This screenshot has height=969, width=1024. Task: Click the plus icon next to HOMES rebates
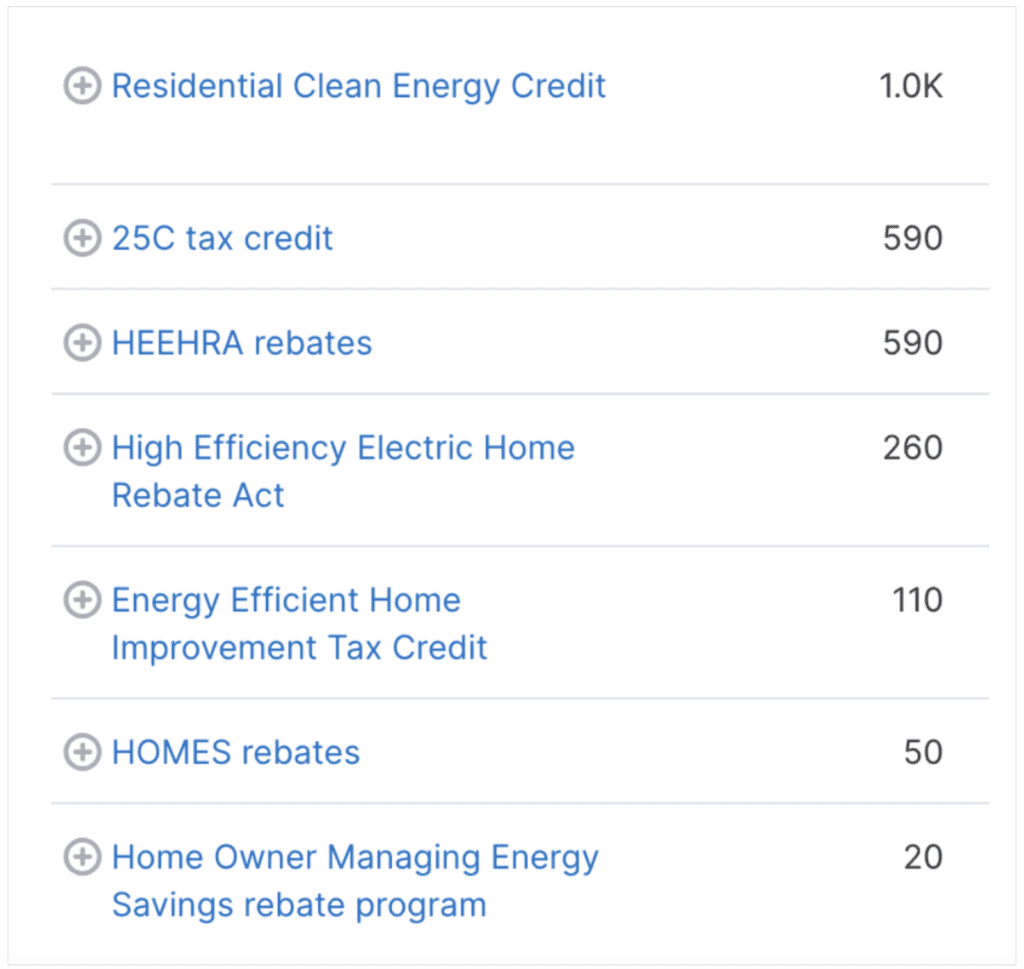coord(82,752)
